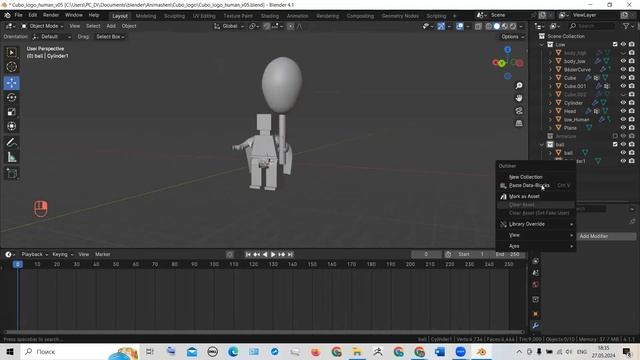The width and height of the screenshot is (640, 360).
Task: Open the World properties red globe tab
Action: [x=536, y=284]
